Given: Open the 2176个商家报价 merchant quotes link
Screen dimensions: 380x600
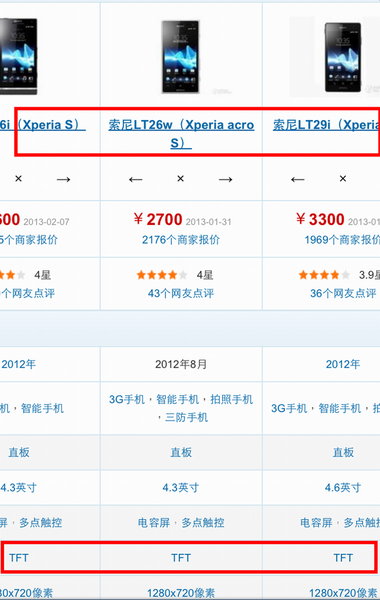Looking at the screenshot, I should [181, 240].
